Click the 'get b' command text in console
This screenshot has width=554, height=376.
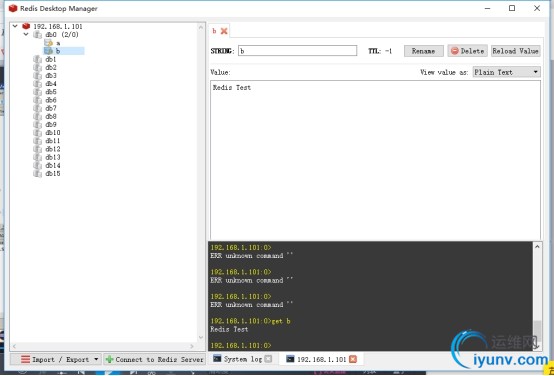point(281,321)
